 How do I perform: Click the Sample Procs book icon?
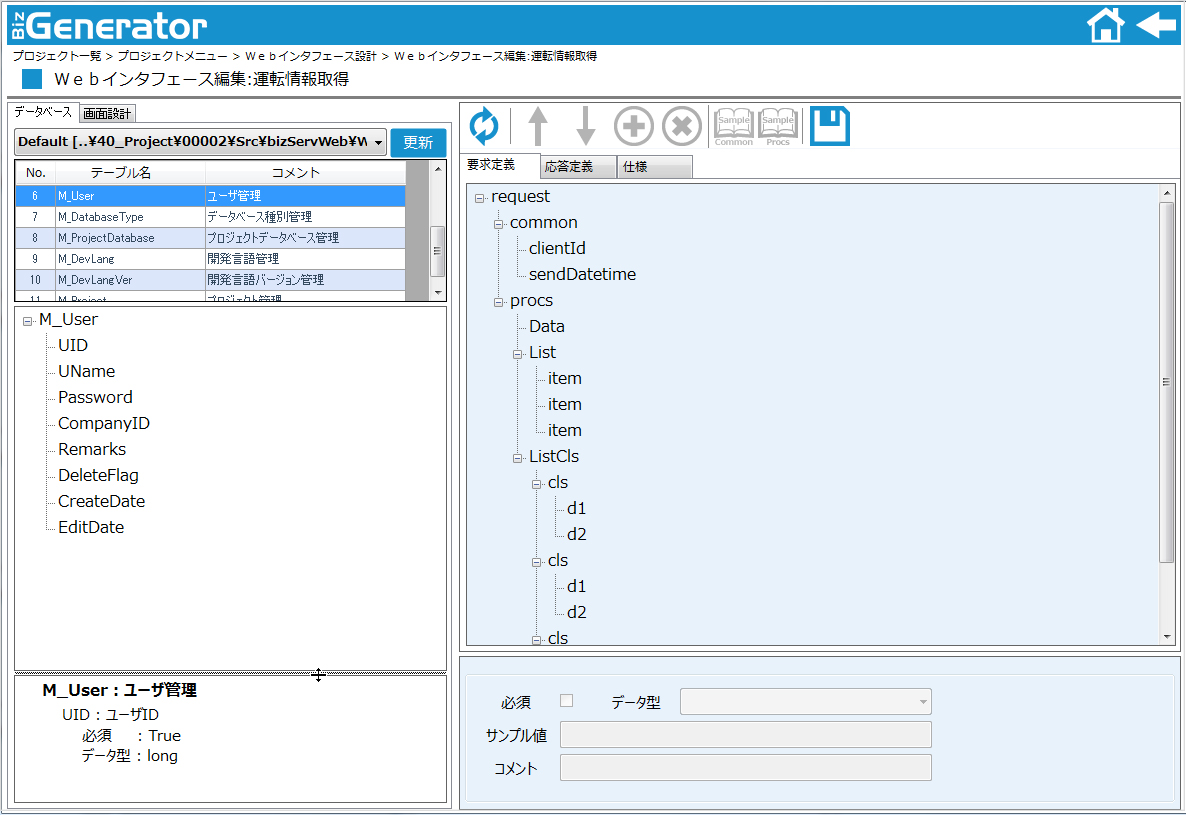click(x=778, y=126)
